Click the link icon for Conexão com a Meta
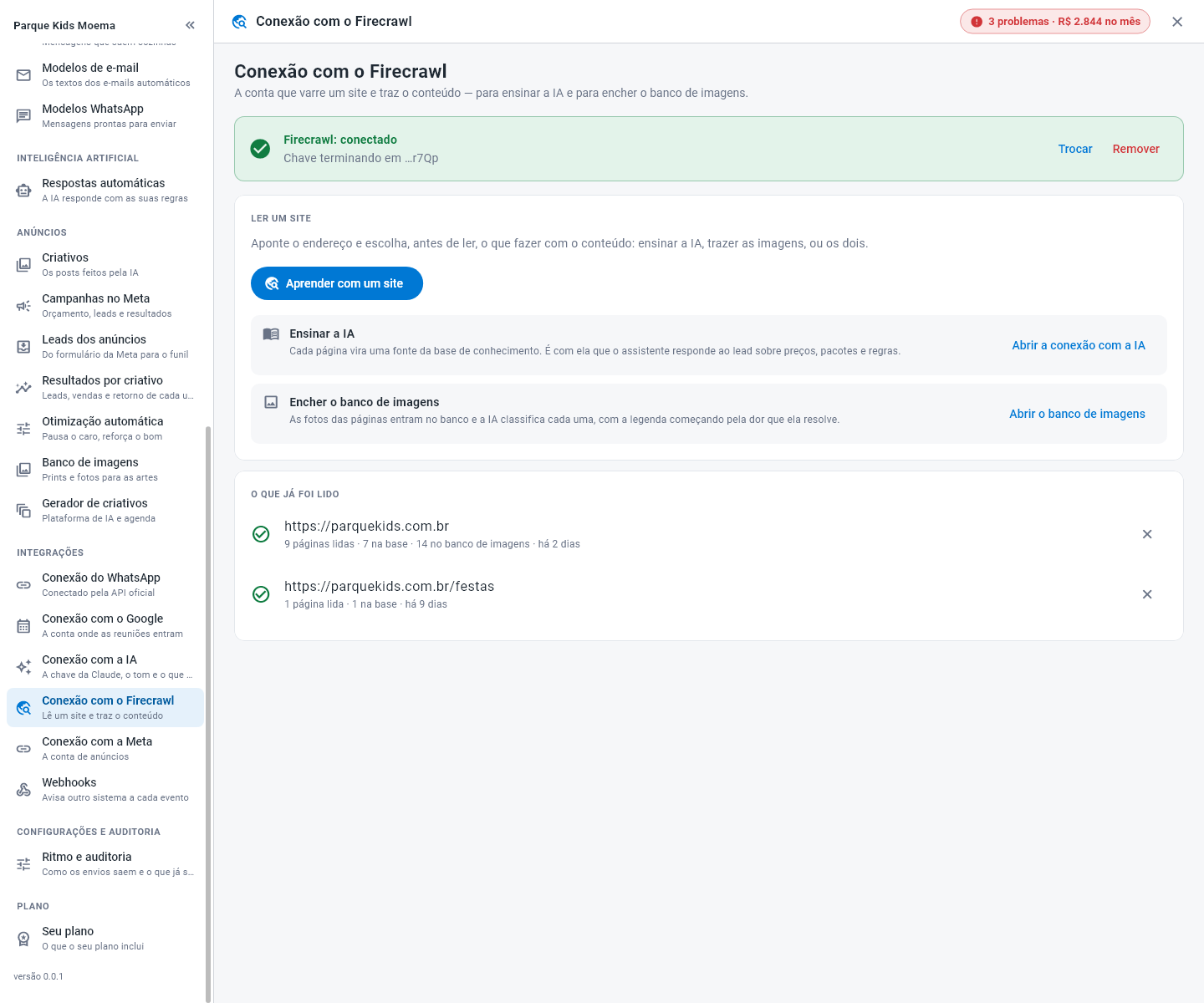This screenshot has height=1003, width=1204. point(23,749)
